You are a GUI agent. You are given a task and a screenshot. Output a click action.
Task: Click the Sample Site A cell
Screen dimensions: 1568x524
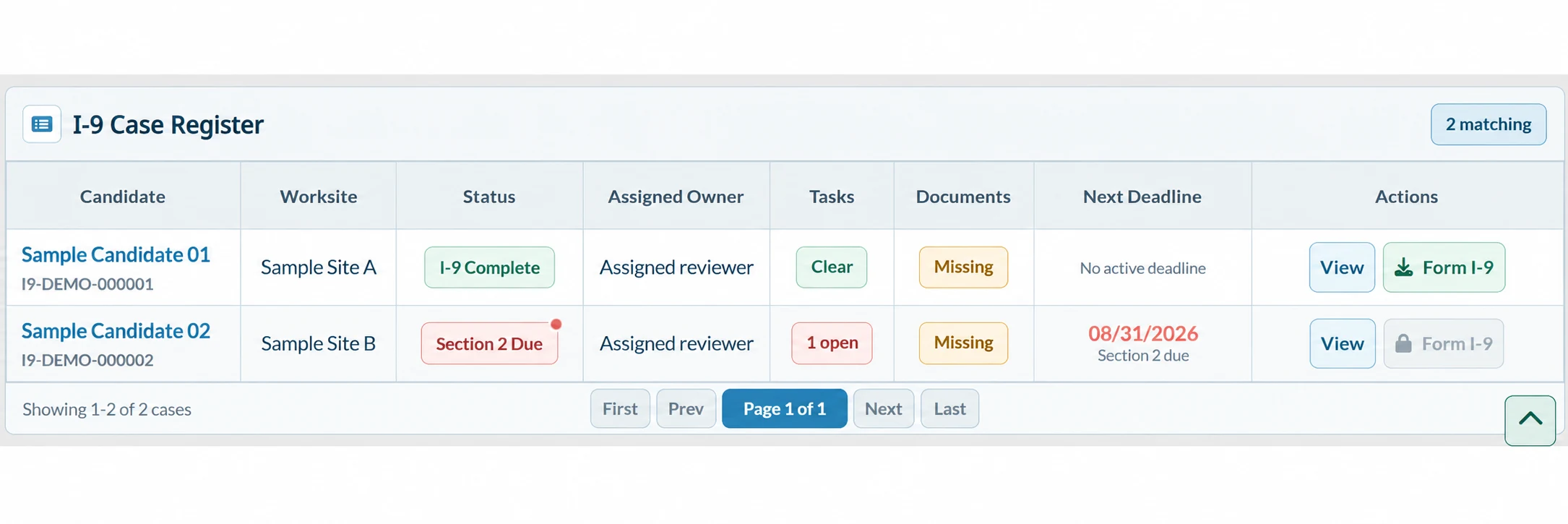[319, 267]
